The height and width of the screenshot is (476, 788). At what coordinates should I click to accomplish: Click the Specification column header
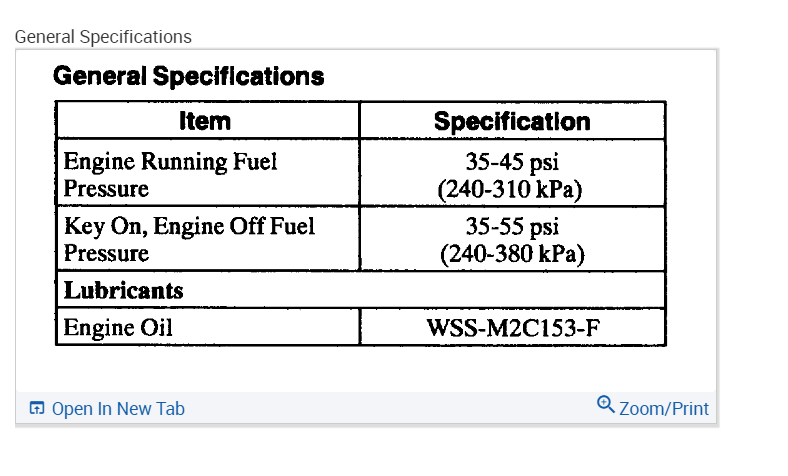click(512, 121)
